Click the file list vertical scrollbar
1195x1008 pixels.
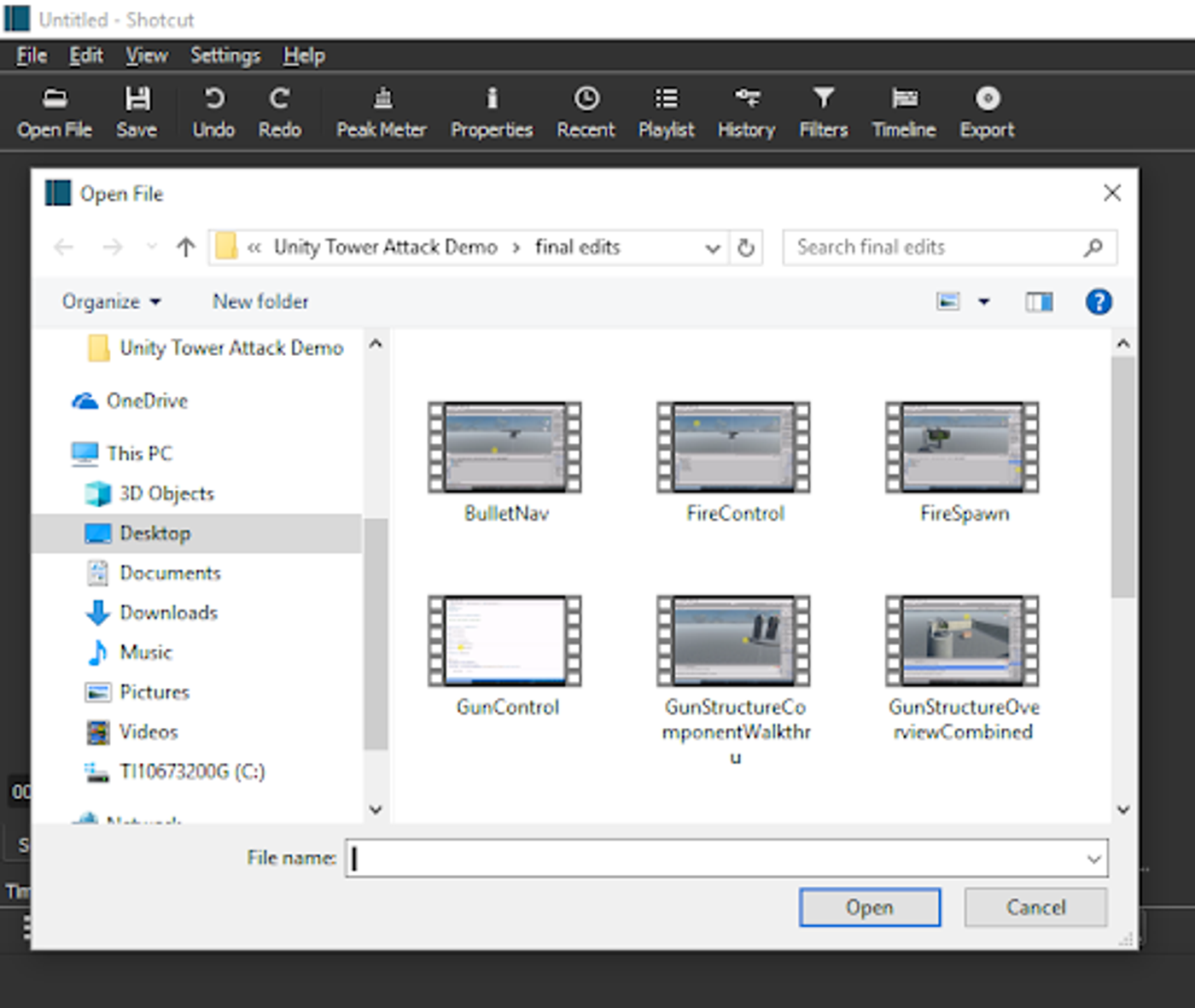pyautogui.click(x=1122, y=478)
